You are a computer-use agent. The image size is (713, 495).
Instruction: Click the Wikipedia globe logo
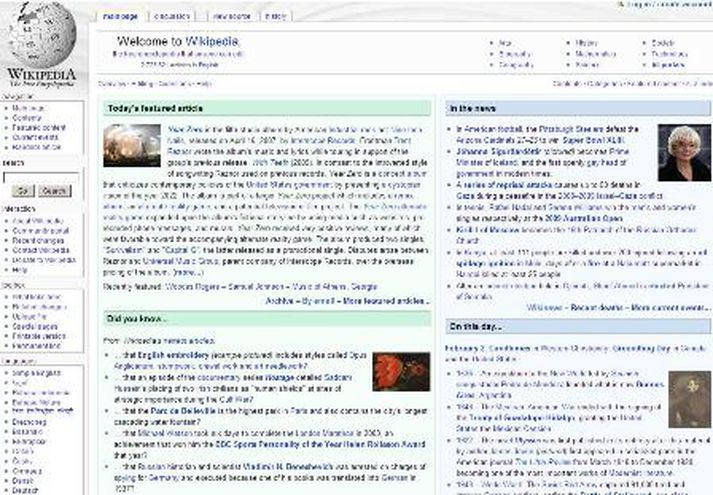(x=42, y=35)
